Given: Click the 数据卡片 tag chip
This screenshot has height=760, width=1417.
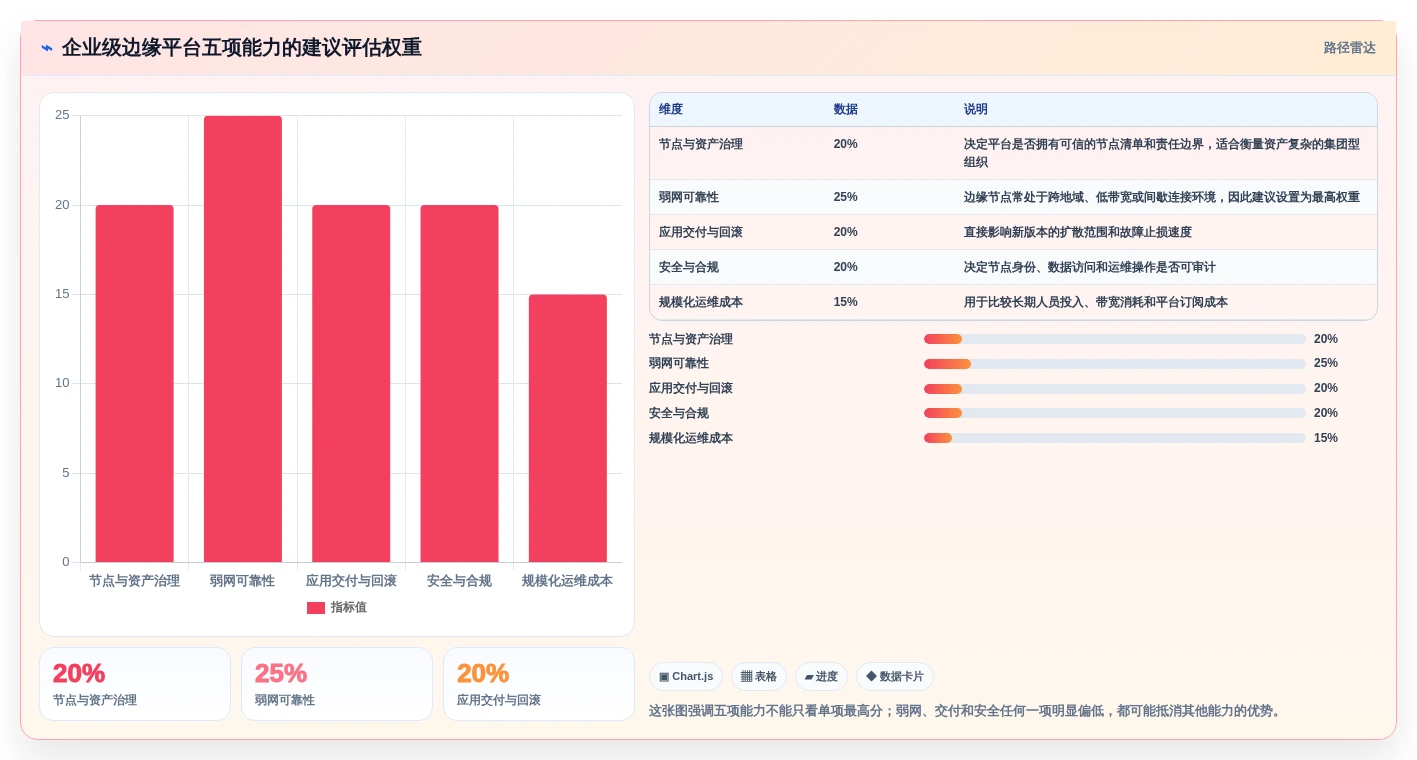Looking at the screenshot, I should coord(895,677).
